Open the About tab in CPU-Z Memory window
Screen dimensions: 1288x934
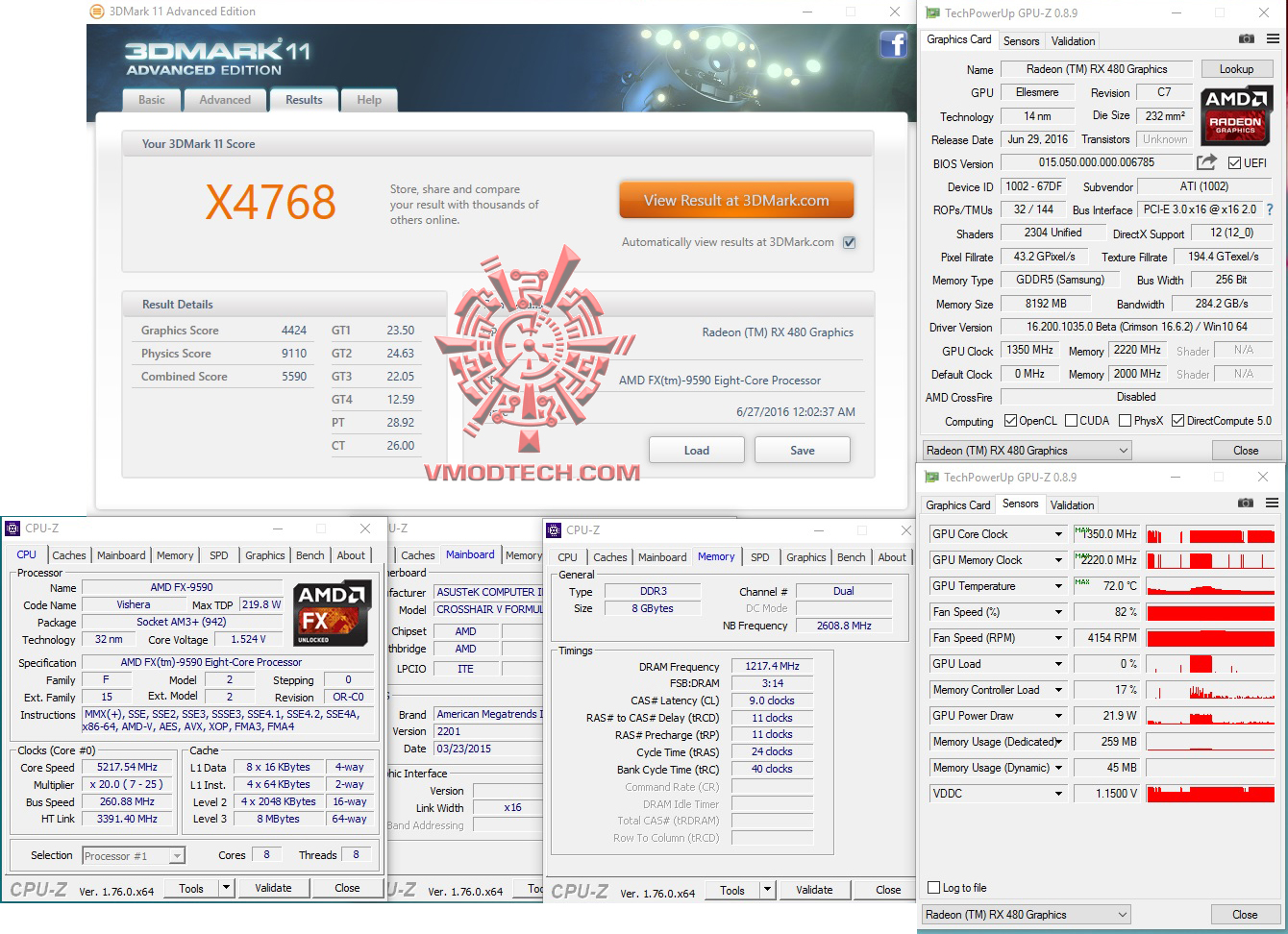pyautogui.click(x=892, y=557)
